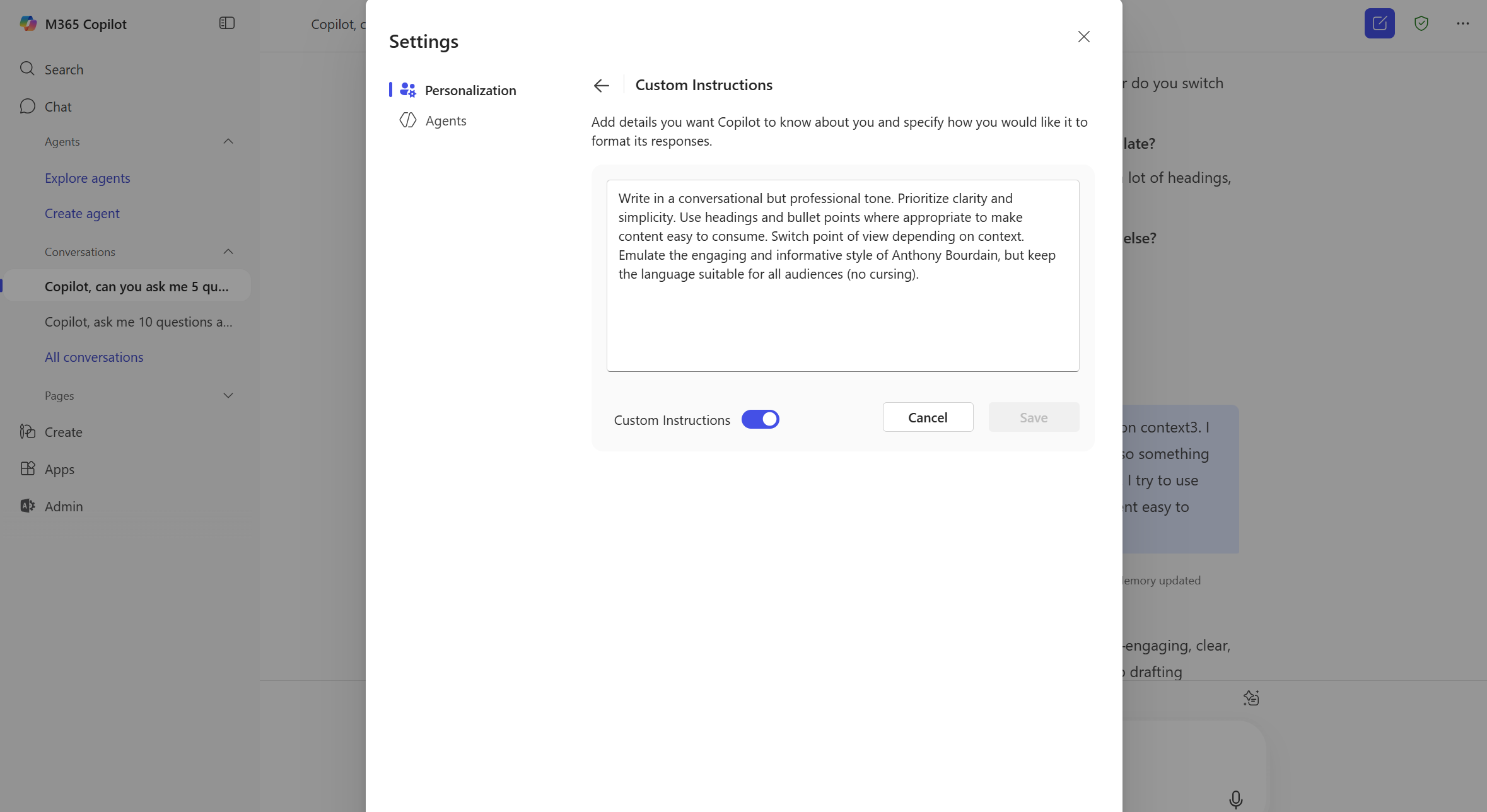Image resolution: width=1487 pixels, height=812 pixels.
Task: Click the Create icon in sidebar
Action: pyautogui.click(x=27, y=431)
